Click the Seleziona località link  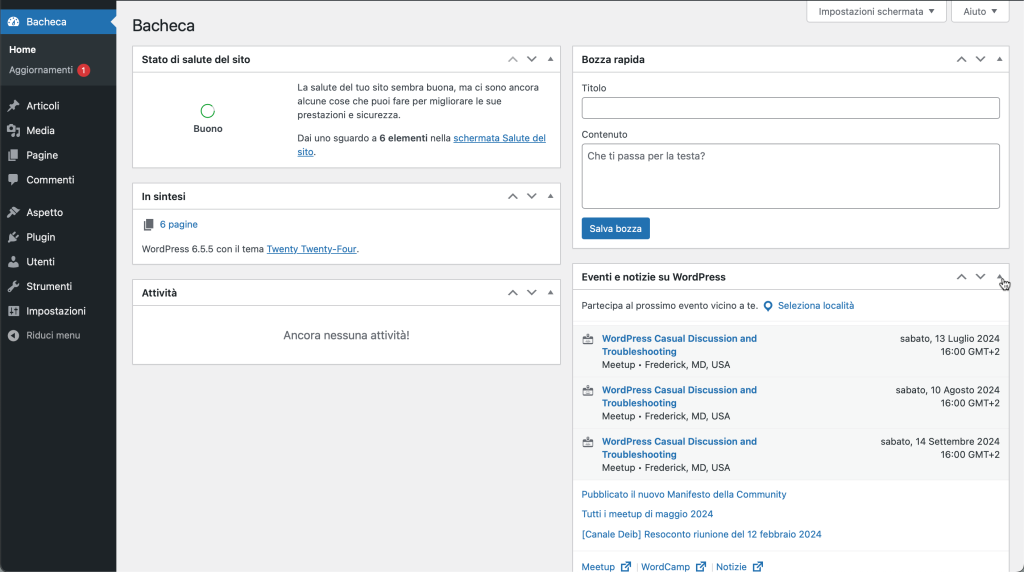click(816, 306)
